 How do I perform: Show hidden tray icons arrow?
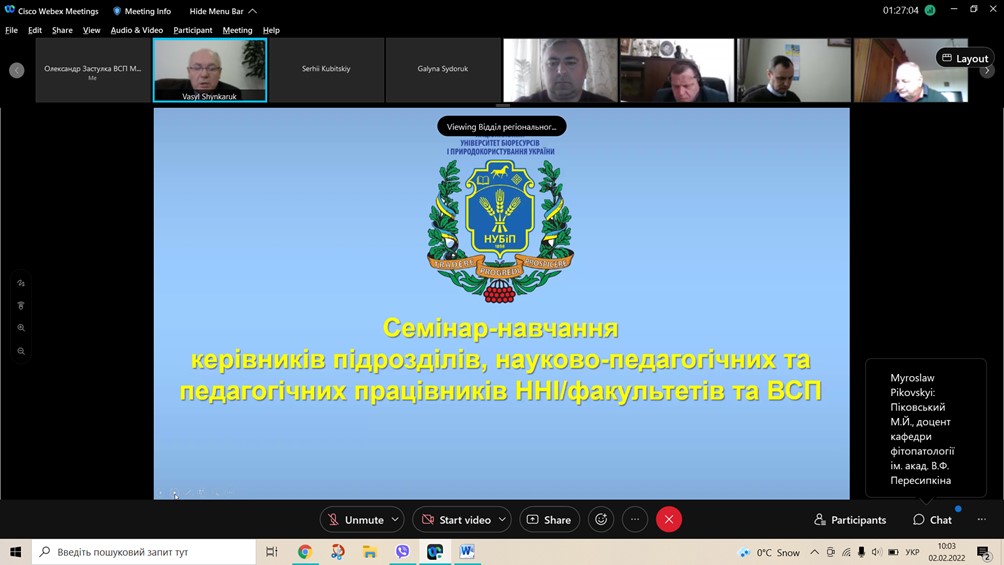[x=814, y=552]
